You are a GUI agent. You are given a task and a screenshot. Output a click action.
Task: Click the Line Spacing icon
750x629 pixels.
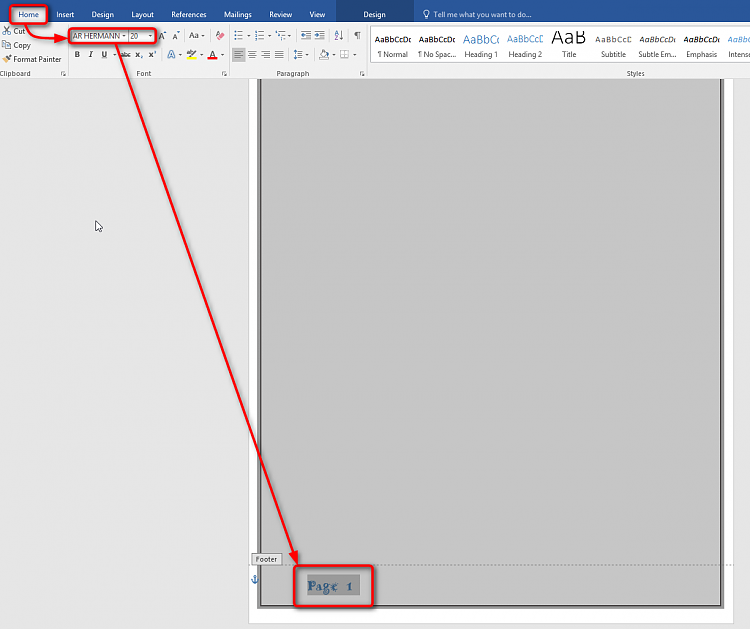(298, 55)
